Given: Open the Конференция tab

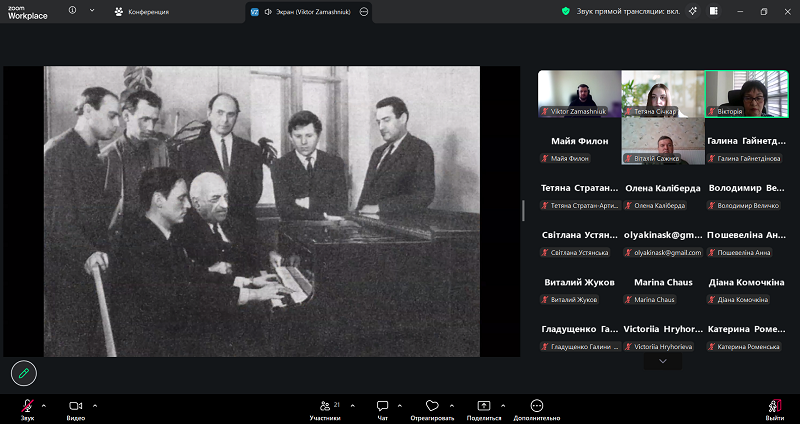Looking at the screenshot, I should [141, 11].
